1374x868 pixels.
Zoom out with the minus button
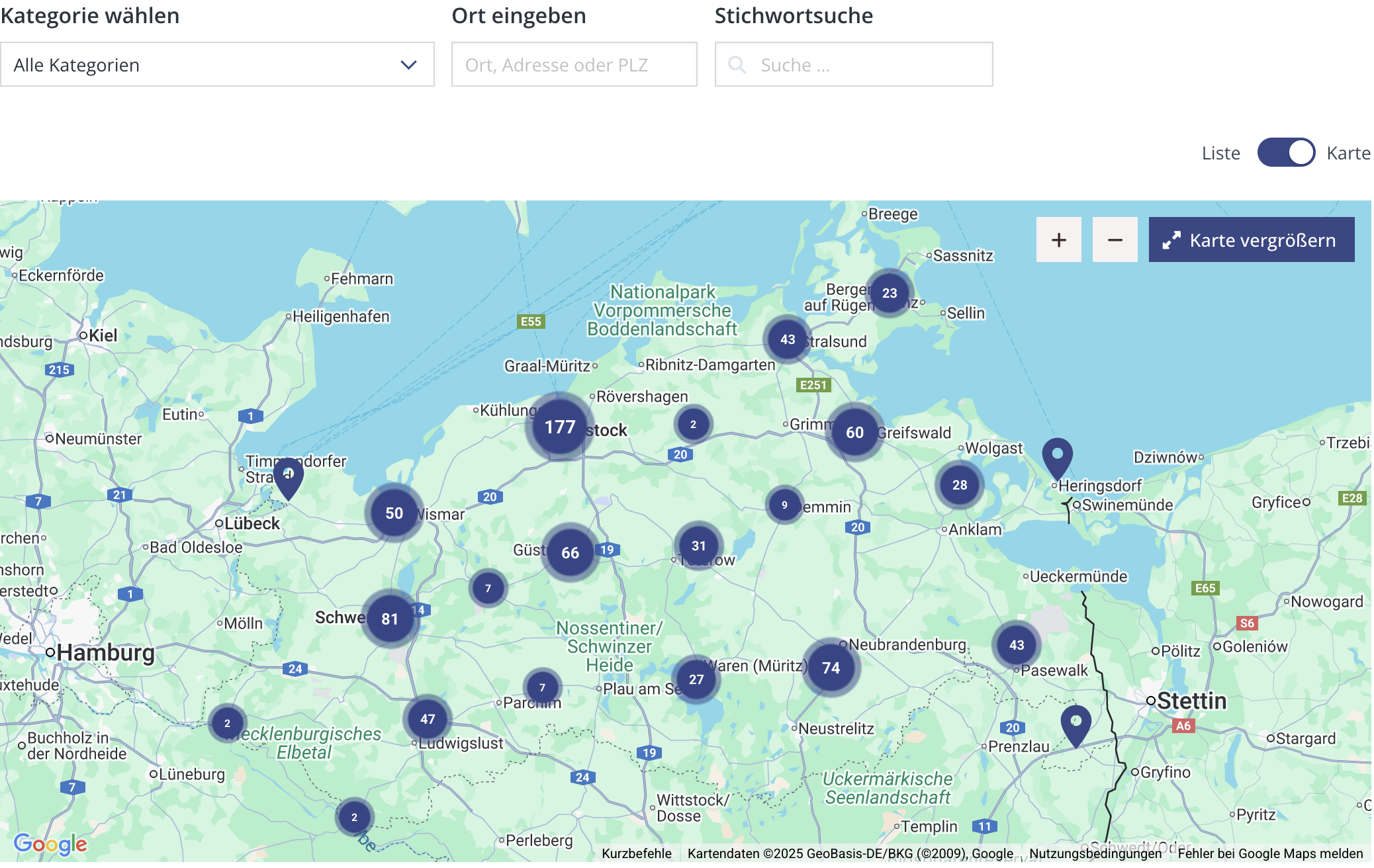[x=1115, y=239]
